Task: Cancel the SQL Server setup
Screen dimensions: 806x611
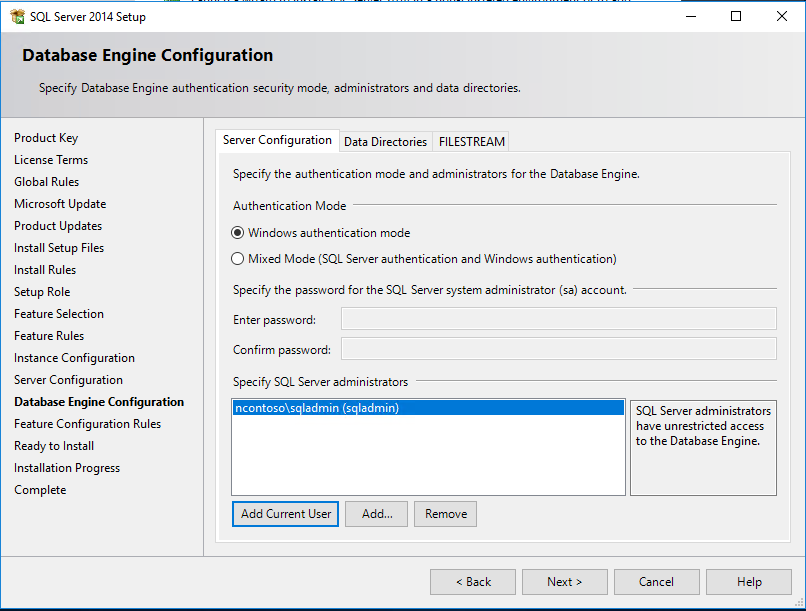Action: pos(656,582)
